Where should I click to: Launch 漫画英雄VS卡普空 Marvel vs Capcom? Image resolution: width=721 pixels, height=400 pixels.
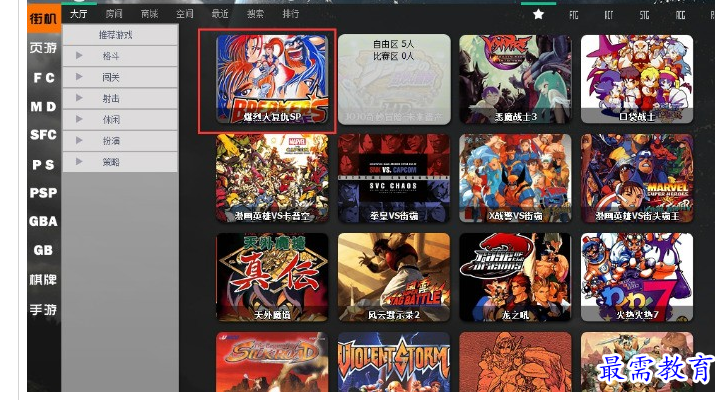tap(272, 178)
